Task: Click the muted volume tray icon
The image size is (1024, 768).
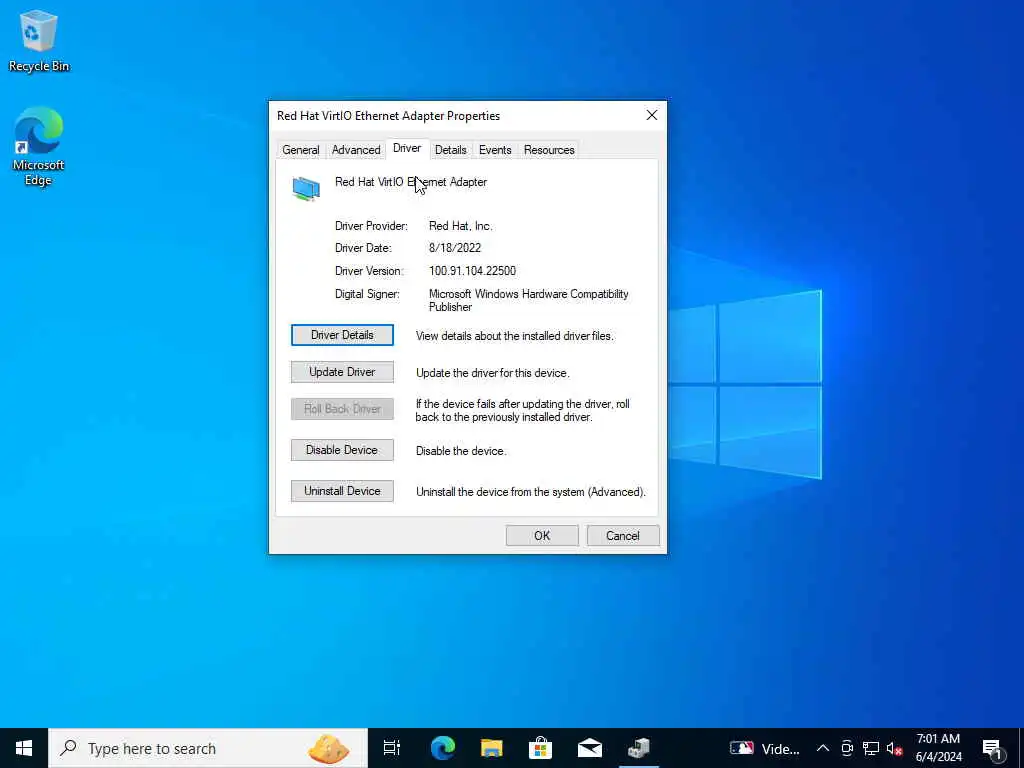Action: tap(895, 748)
